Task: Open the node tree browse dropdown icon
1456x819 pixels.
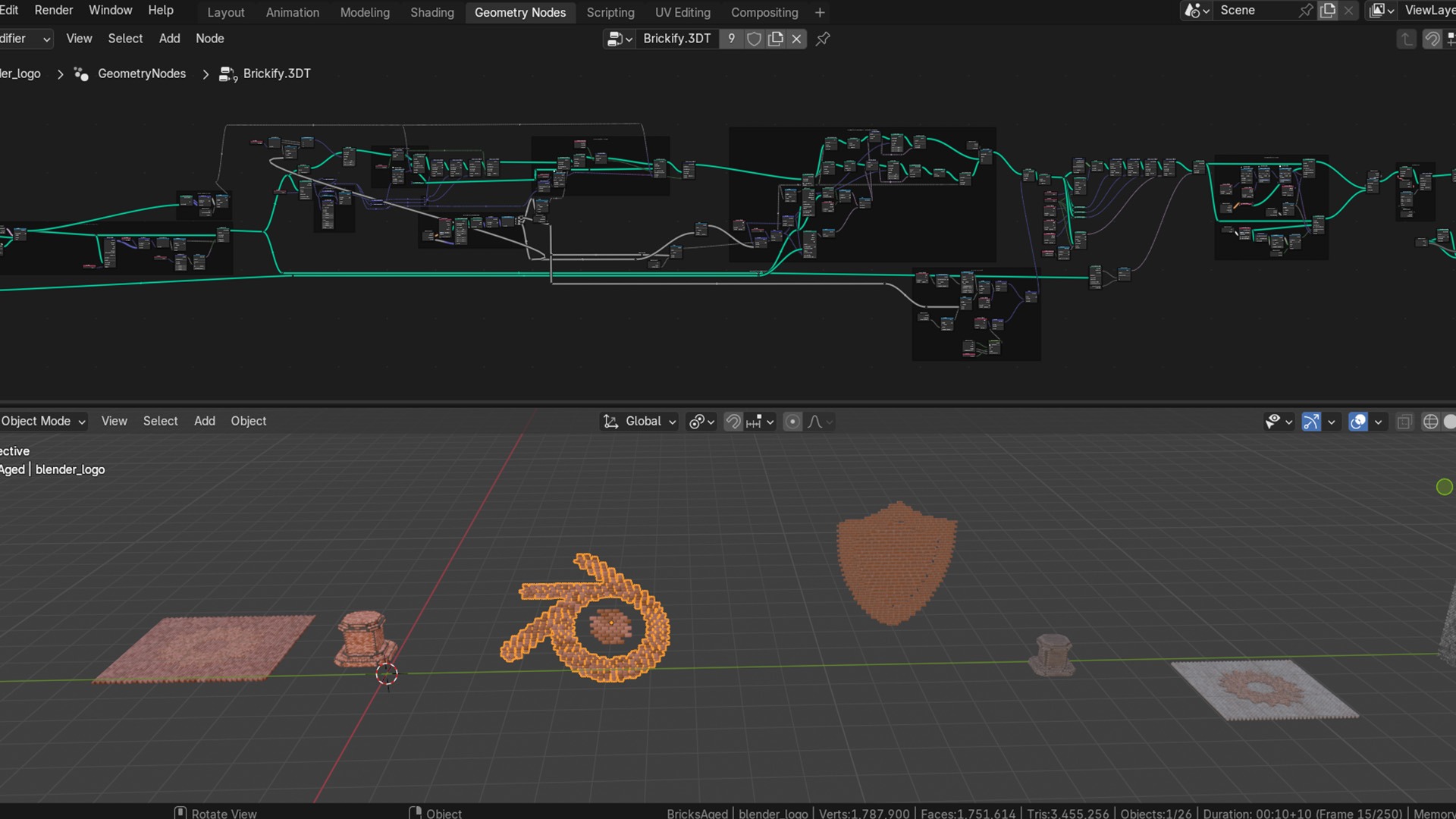Action: (620, 39)
